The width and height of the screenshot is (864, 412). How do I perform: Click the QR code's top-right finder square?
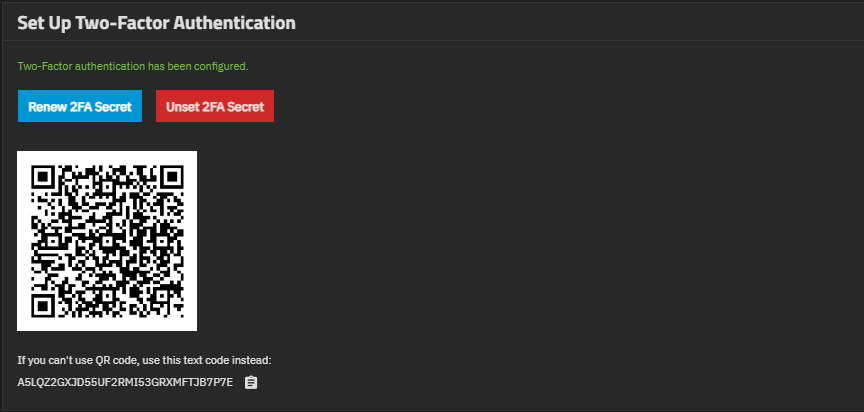(x=170, y=178)
